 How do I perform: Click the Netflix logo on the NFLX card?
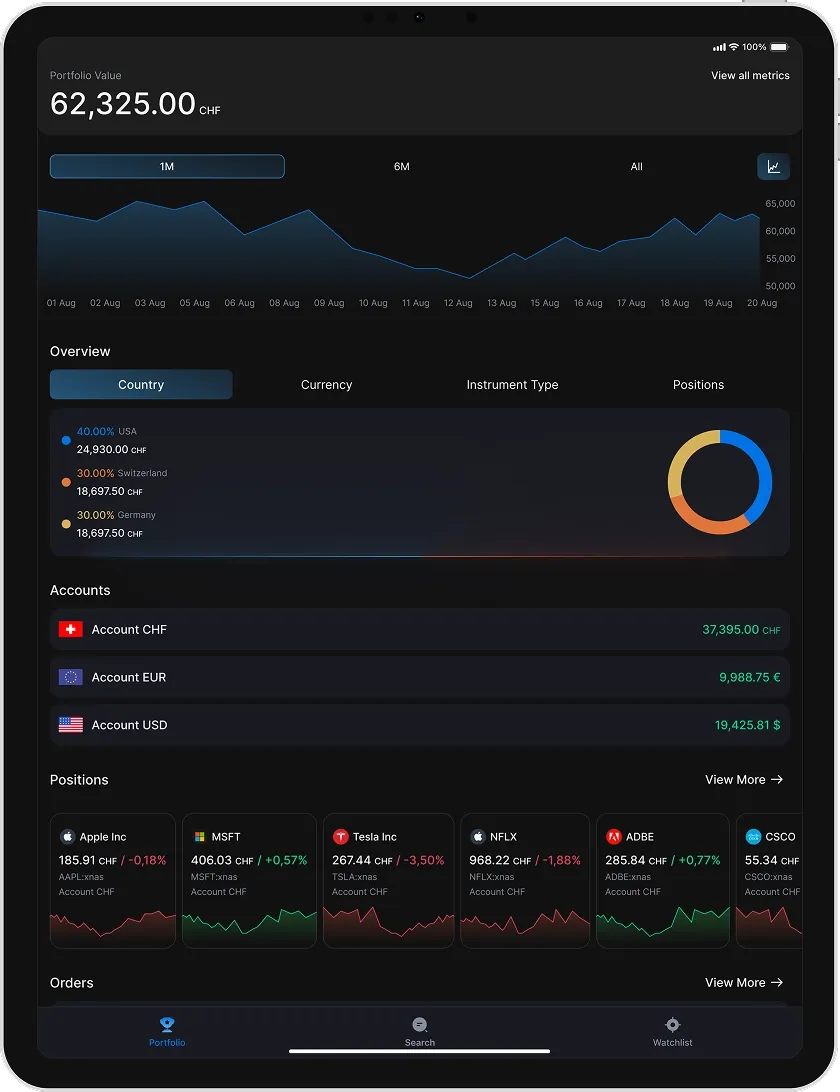[479, 836]
